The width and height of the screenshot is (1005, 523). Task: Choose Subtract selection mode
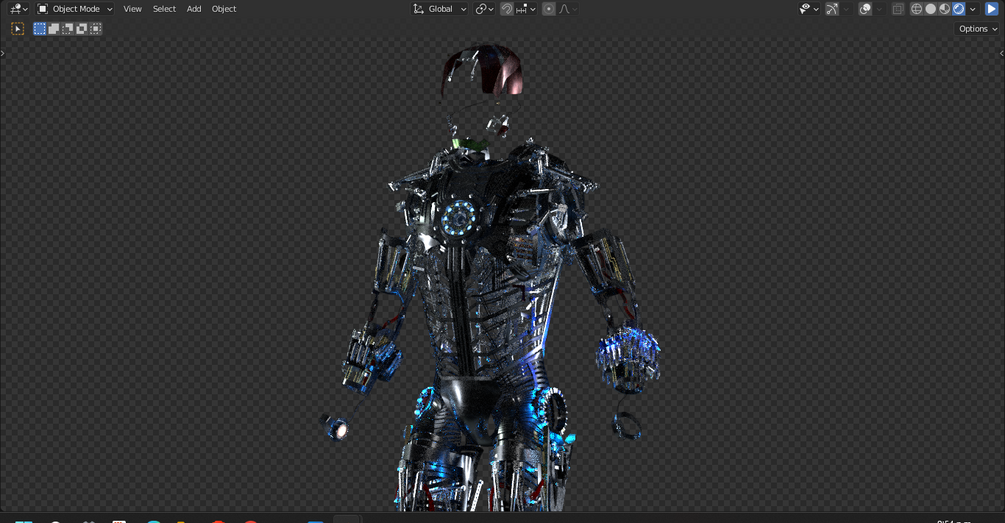67,29
